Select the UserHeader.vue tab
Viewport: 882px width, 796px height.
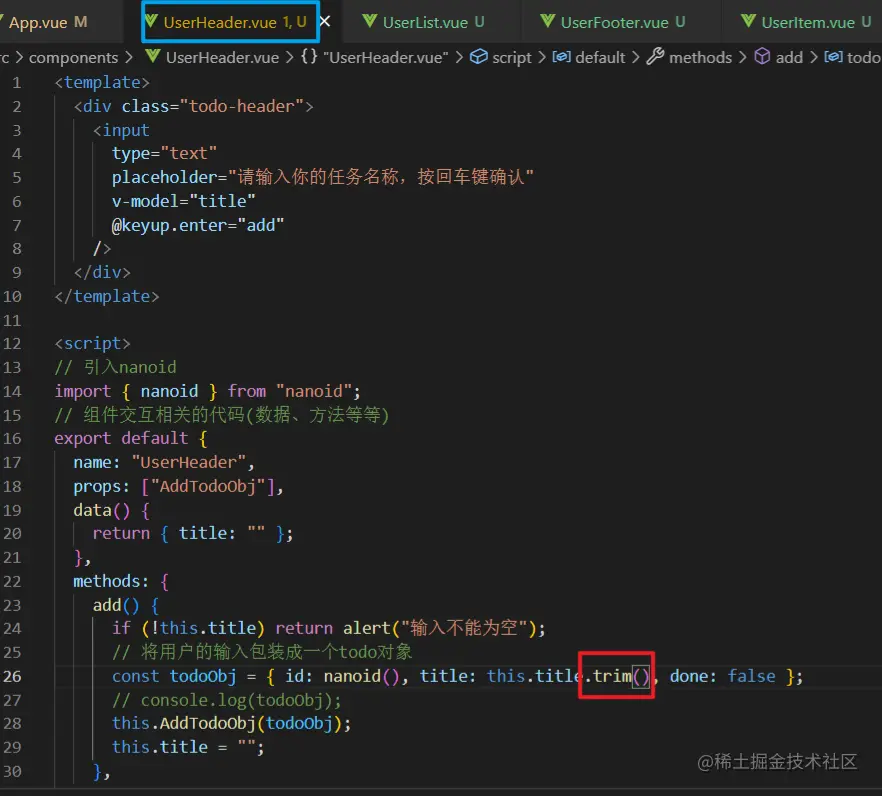[x=231, y=23]
